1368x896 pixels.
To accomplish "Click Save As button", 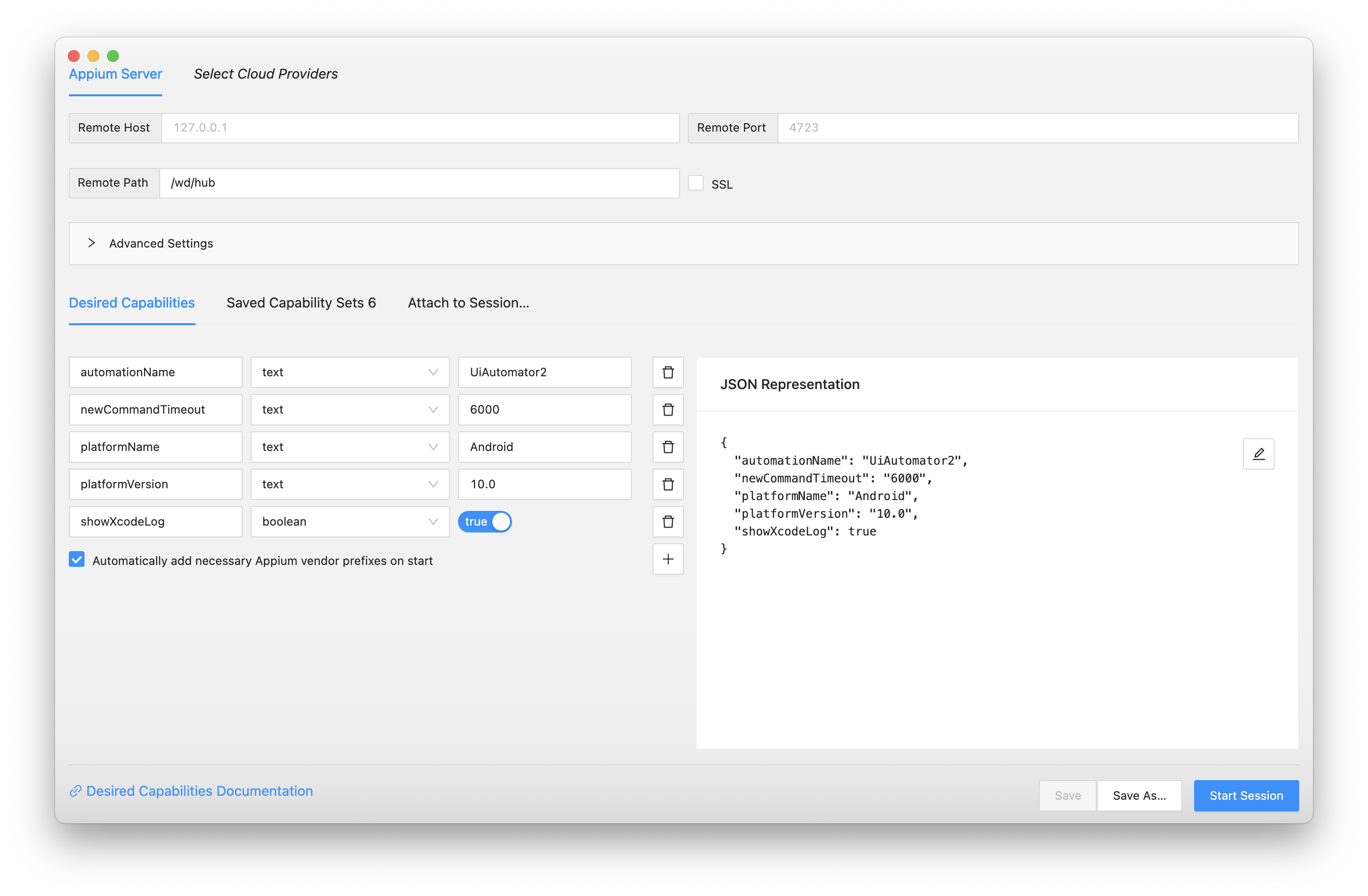I will click(x=1140, y=795).
